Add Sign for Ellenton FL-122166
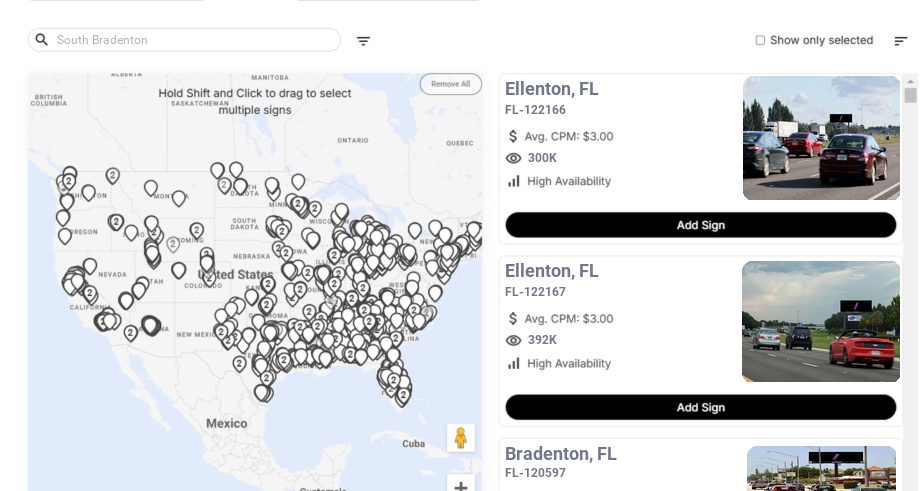 coord(700,225)
